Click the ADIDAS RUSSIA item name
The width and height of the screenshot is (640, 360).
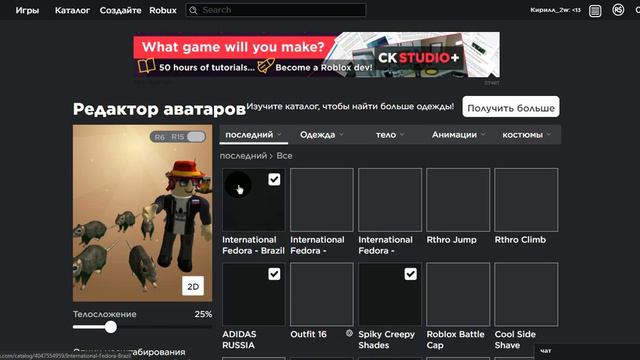(239, 340)
